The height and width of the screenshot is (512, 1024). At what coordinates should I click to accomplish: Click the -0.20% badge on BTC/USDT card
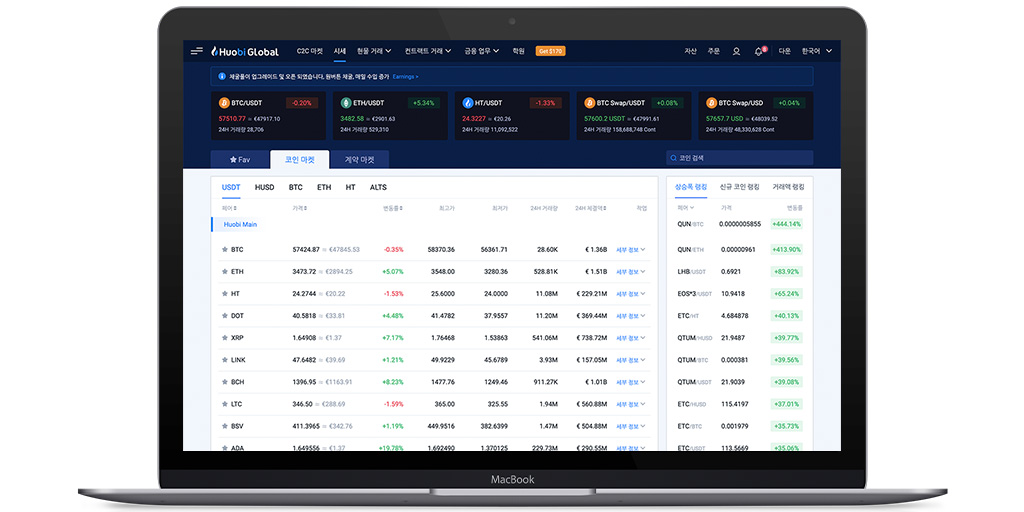tap(302, 103)
